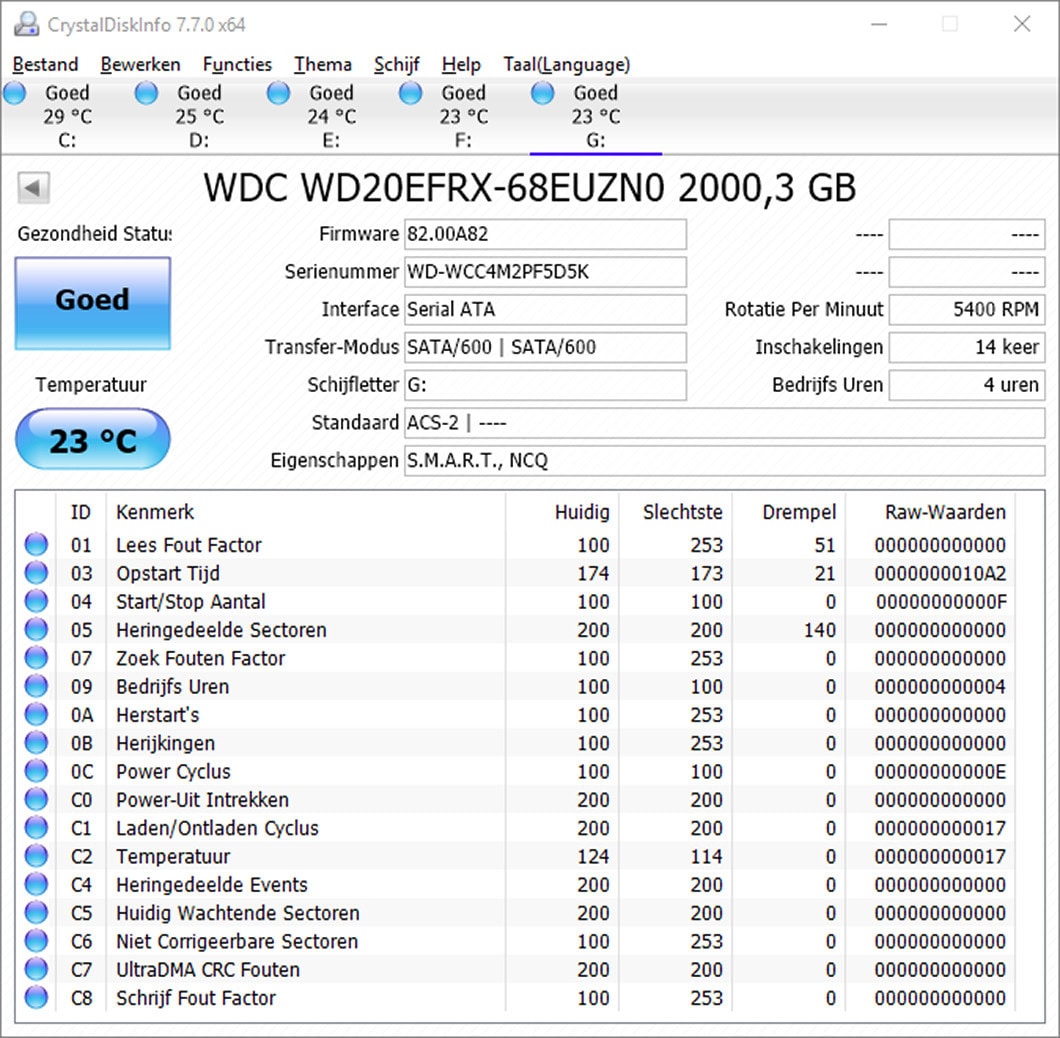Image resolution: width=1060 pixels, height=1038 pixels.
Task: Switch to drive D: tab
Action: (198, 115)
